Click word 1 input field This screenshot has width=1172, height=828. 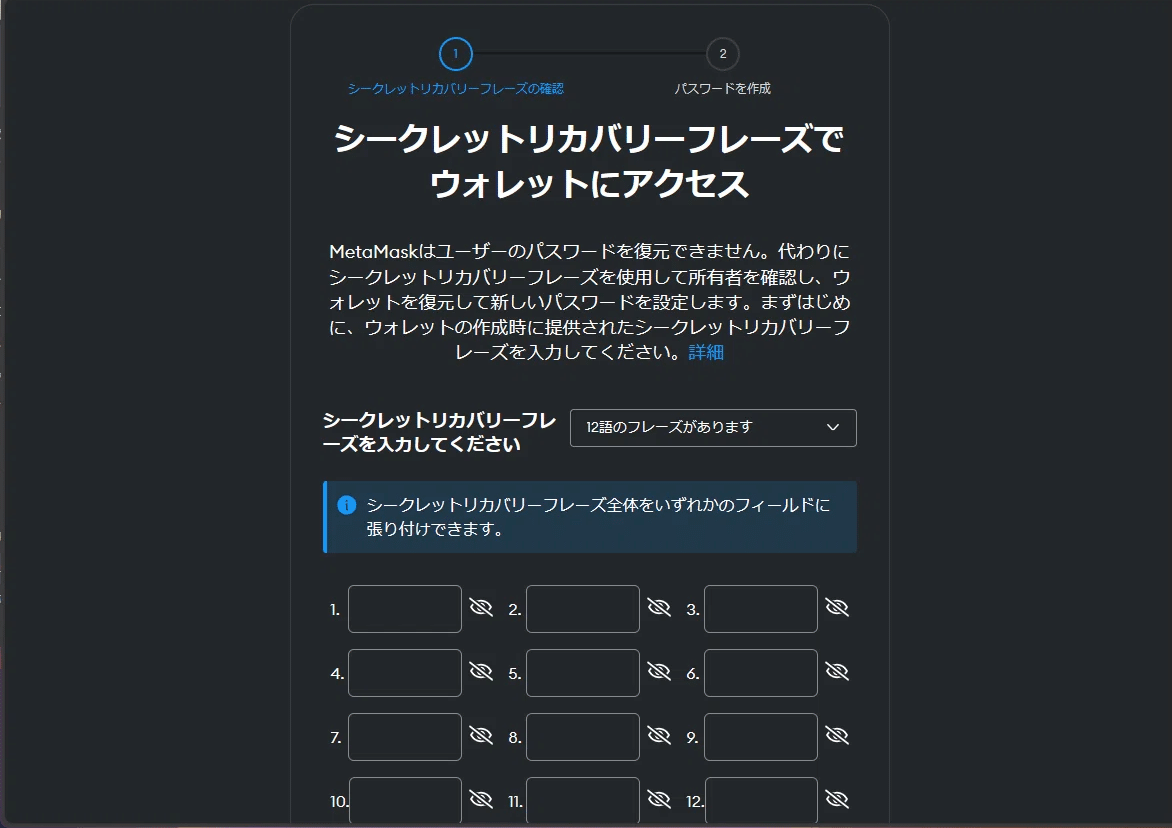click(404, 609)
